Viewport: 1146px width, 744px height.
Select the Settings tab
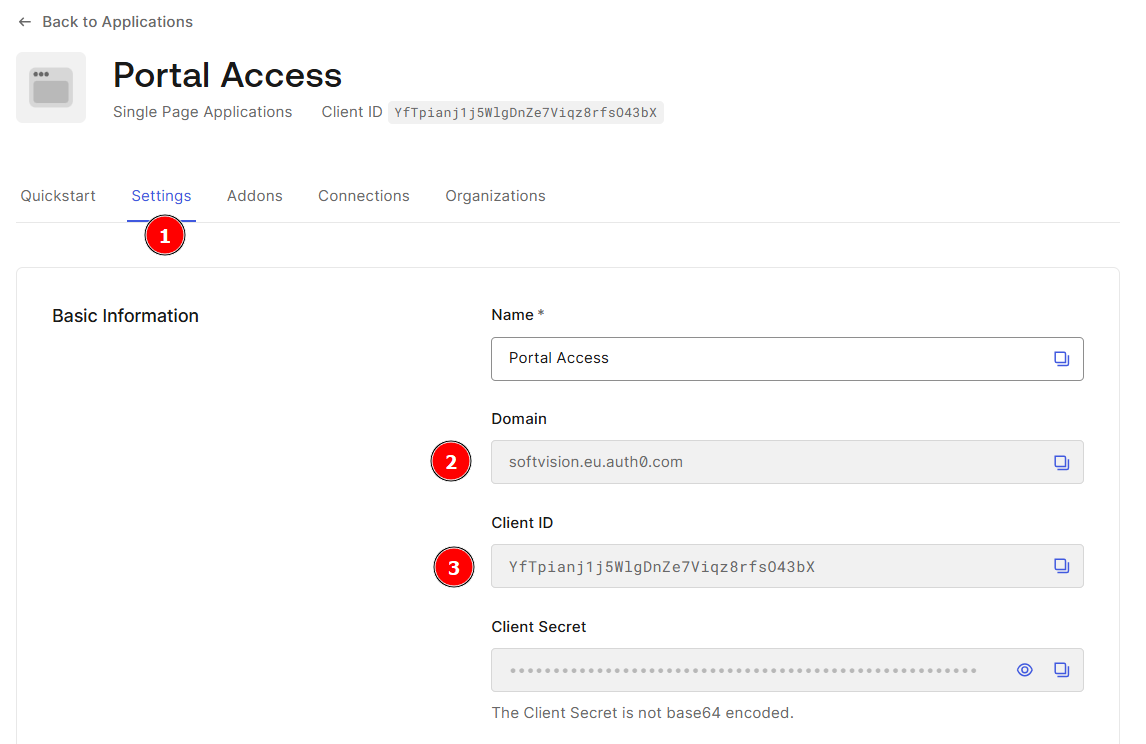click(161, 196)
